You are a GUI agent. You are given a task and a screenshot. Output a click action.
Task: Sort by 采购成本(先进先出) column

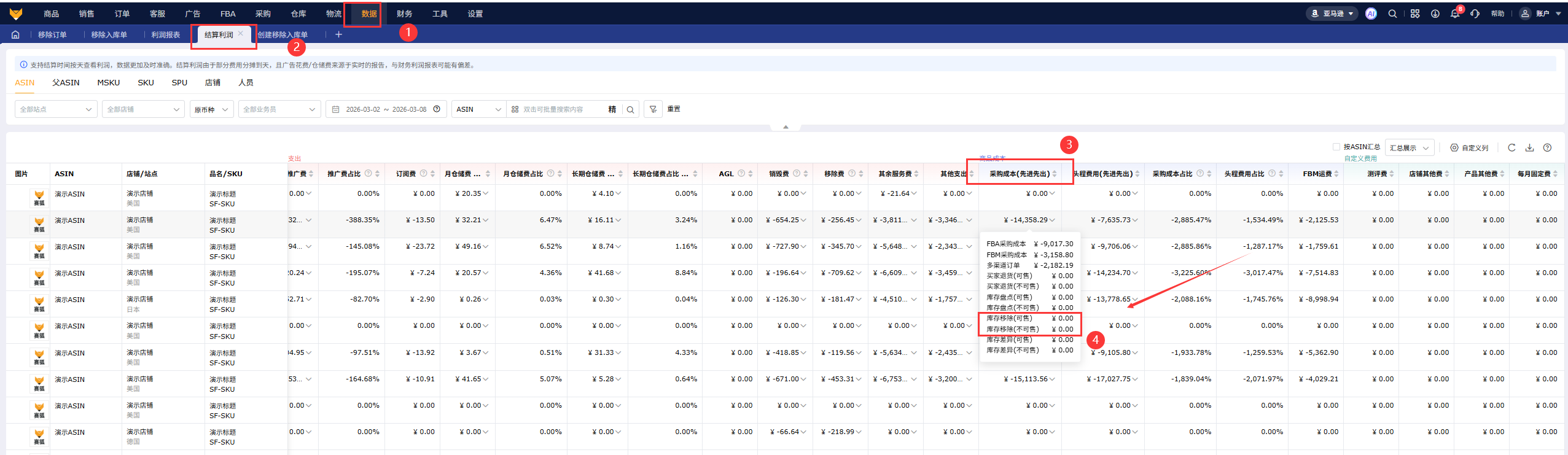[1055, 174]
